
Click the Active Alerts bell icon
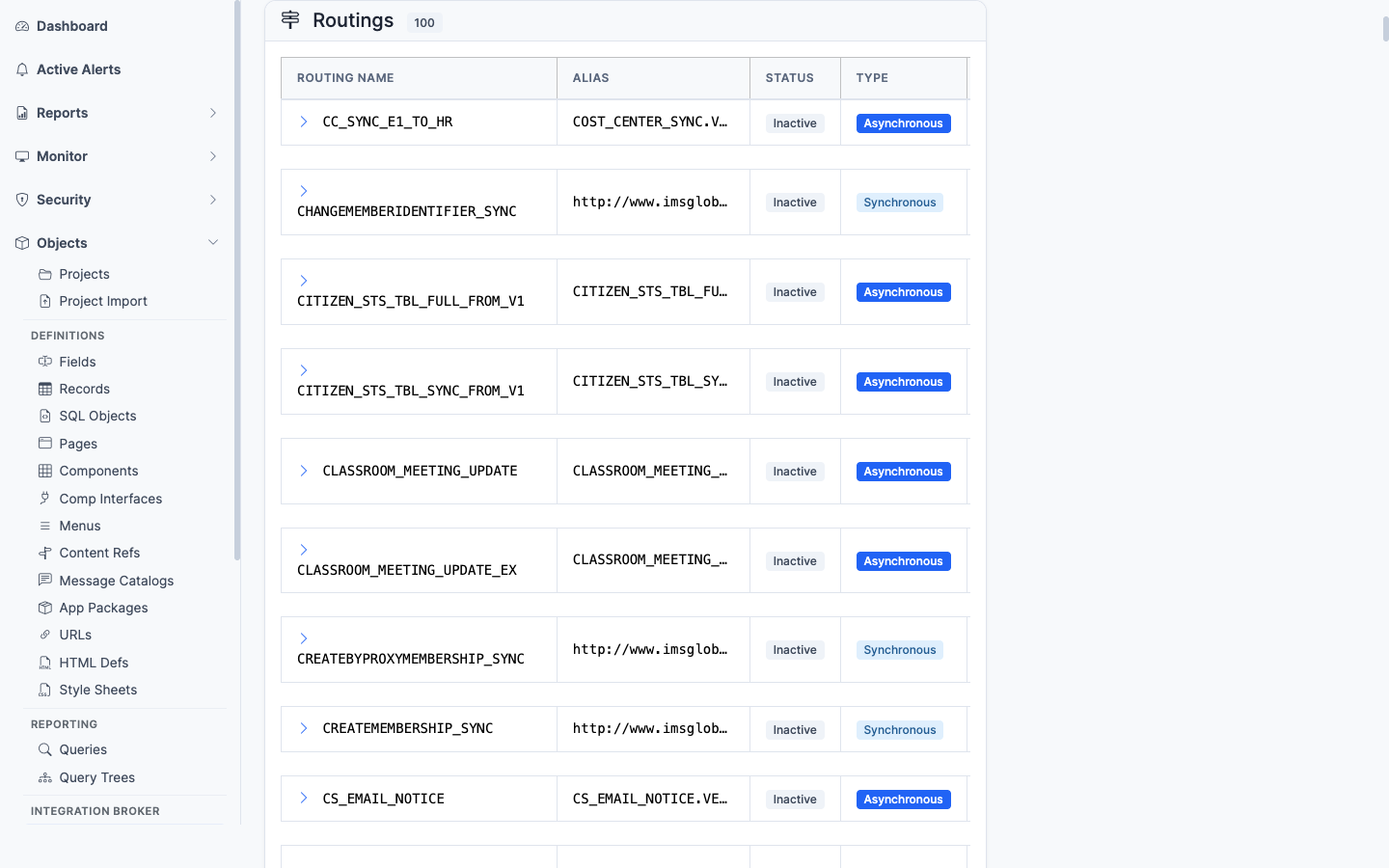[22, 69]
